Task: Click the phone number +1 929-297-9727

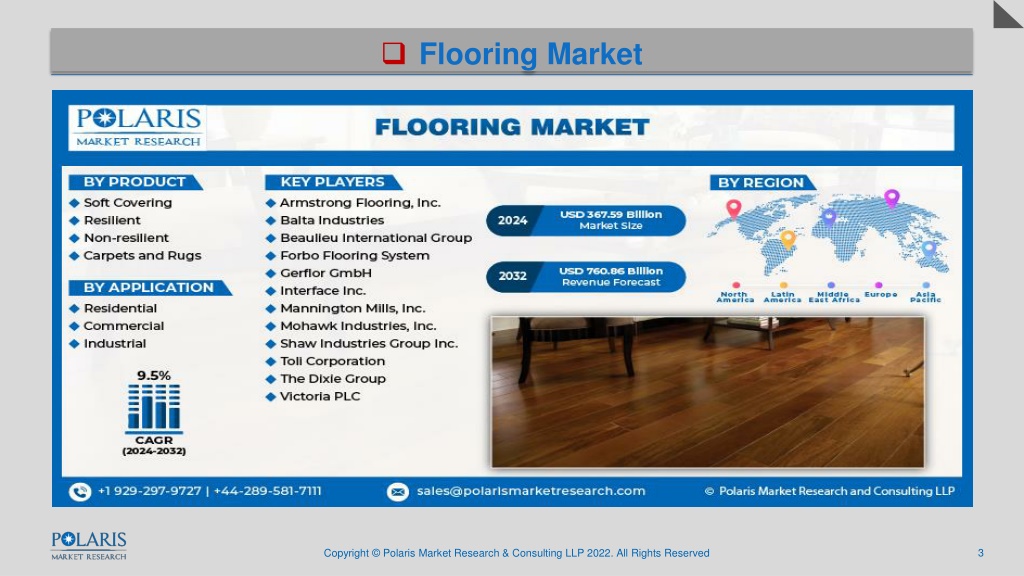Action: pyautogui.click(x=150, y=491)
